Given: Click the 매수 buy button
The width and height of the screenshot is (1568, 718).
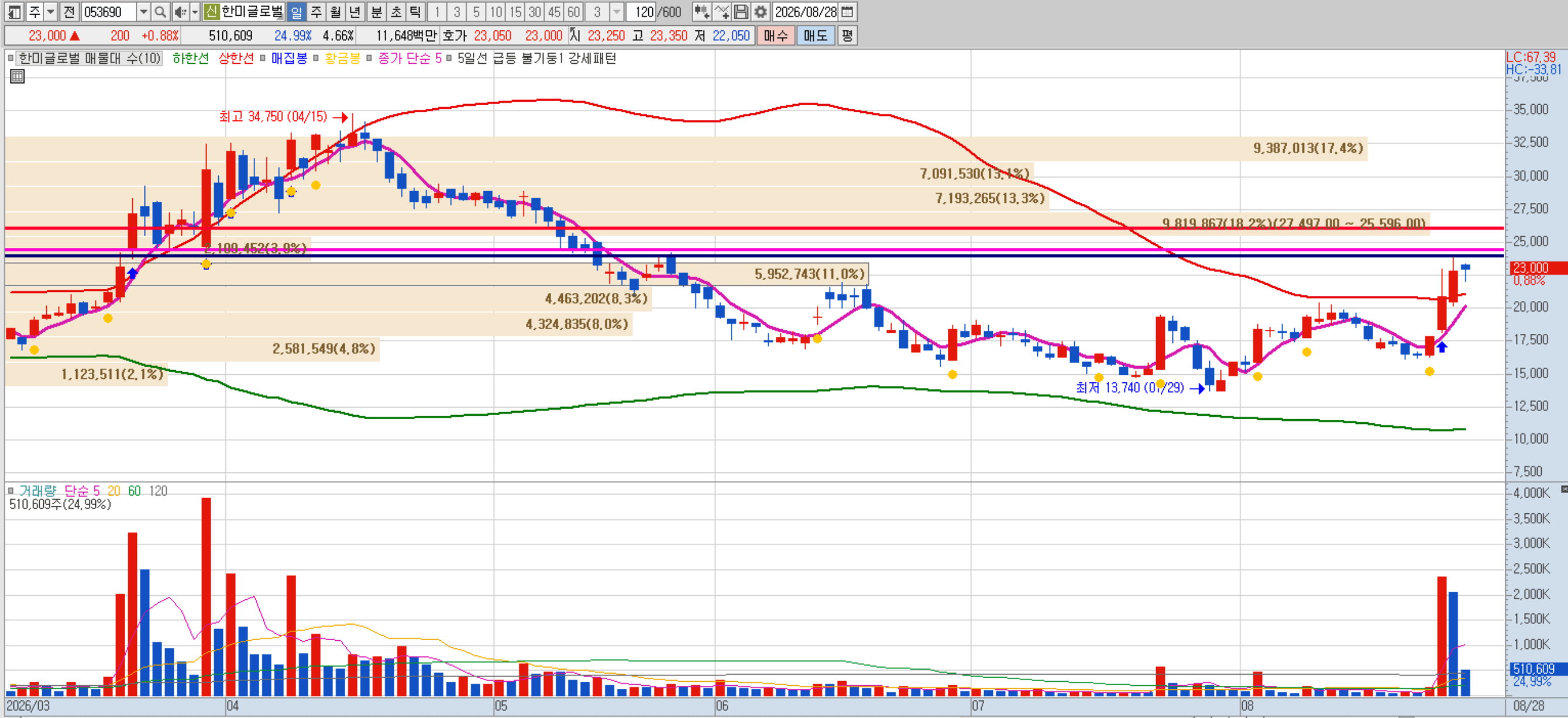Looking at the screenshot, I should (775, 35).
